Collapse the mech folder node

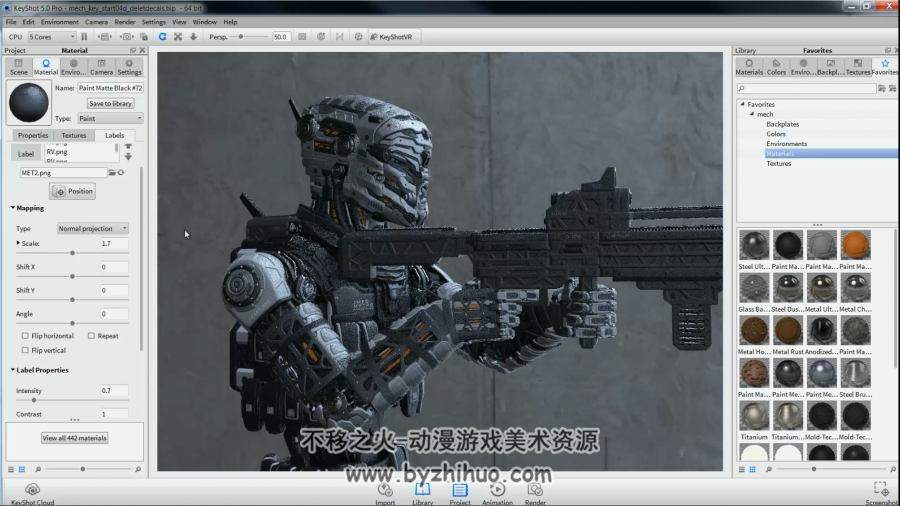pyautogui.click(x=752, y=114)
